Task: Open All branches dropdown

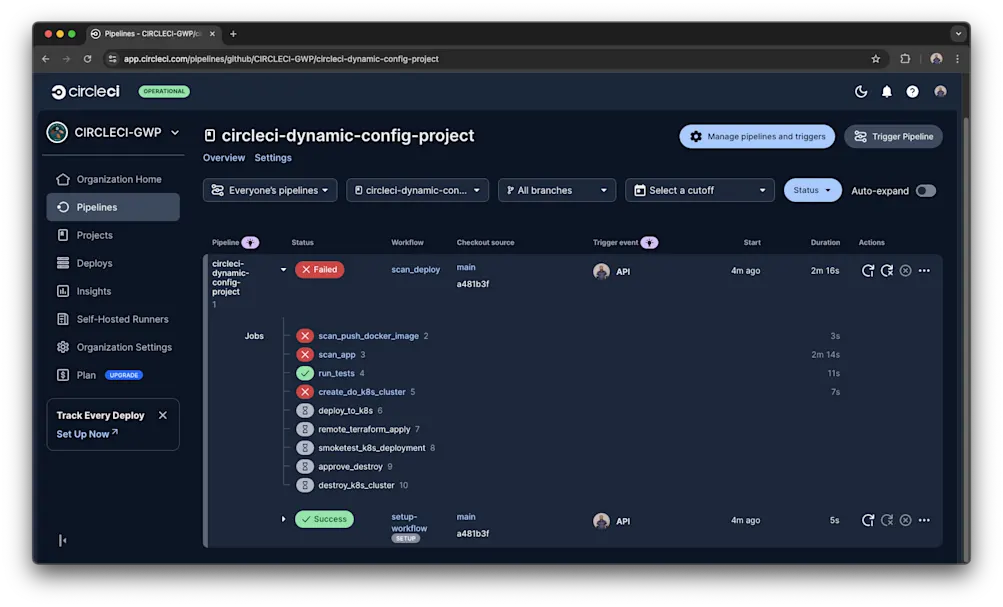Action: point(557,190)
